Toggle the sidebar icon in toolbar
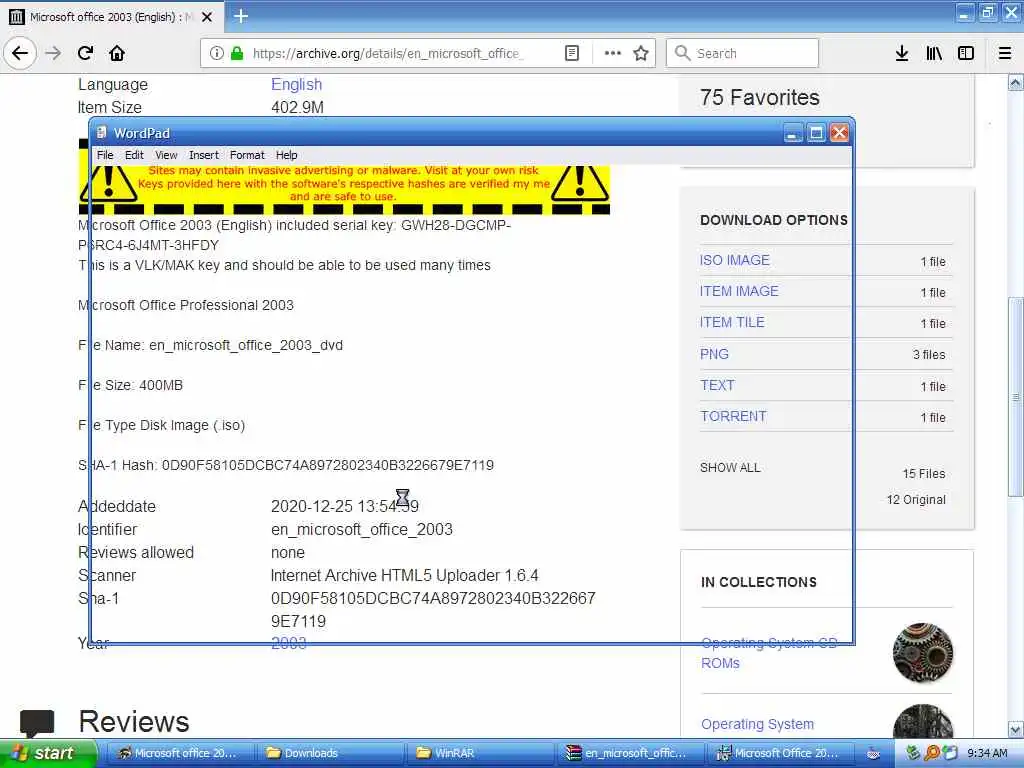Screen dimensions: 1024x768 tap(966, 53)
